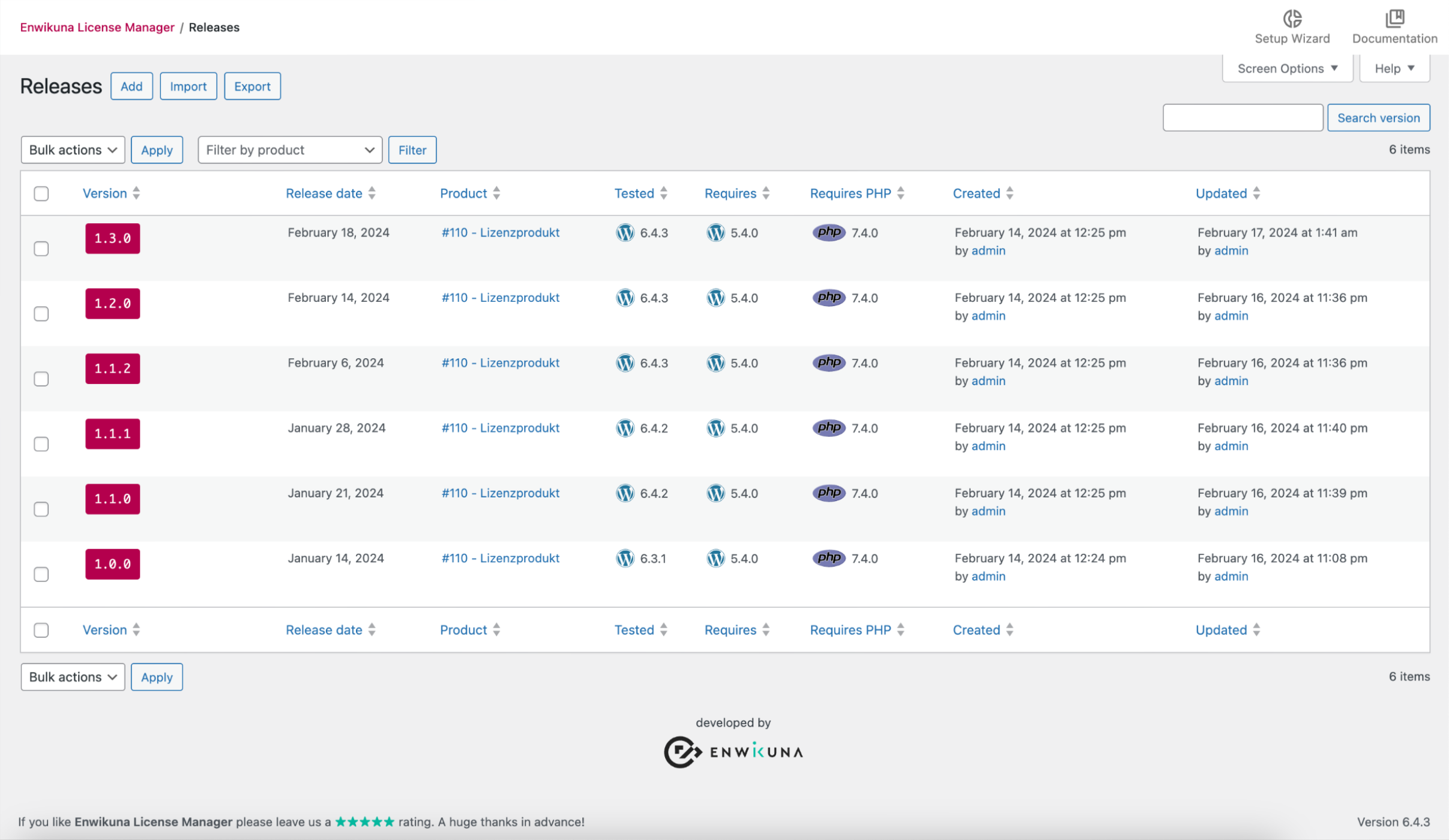Click PHP icon in the 1.3.0 row
This screenshot has height=840, width=1449.
pos(829,233)
